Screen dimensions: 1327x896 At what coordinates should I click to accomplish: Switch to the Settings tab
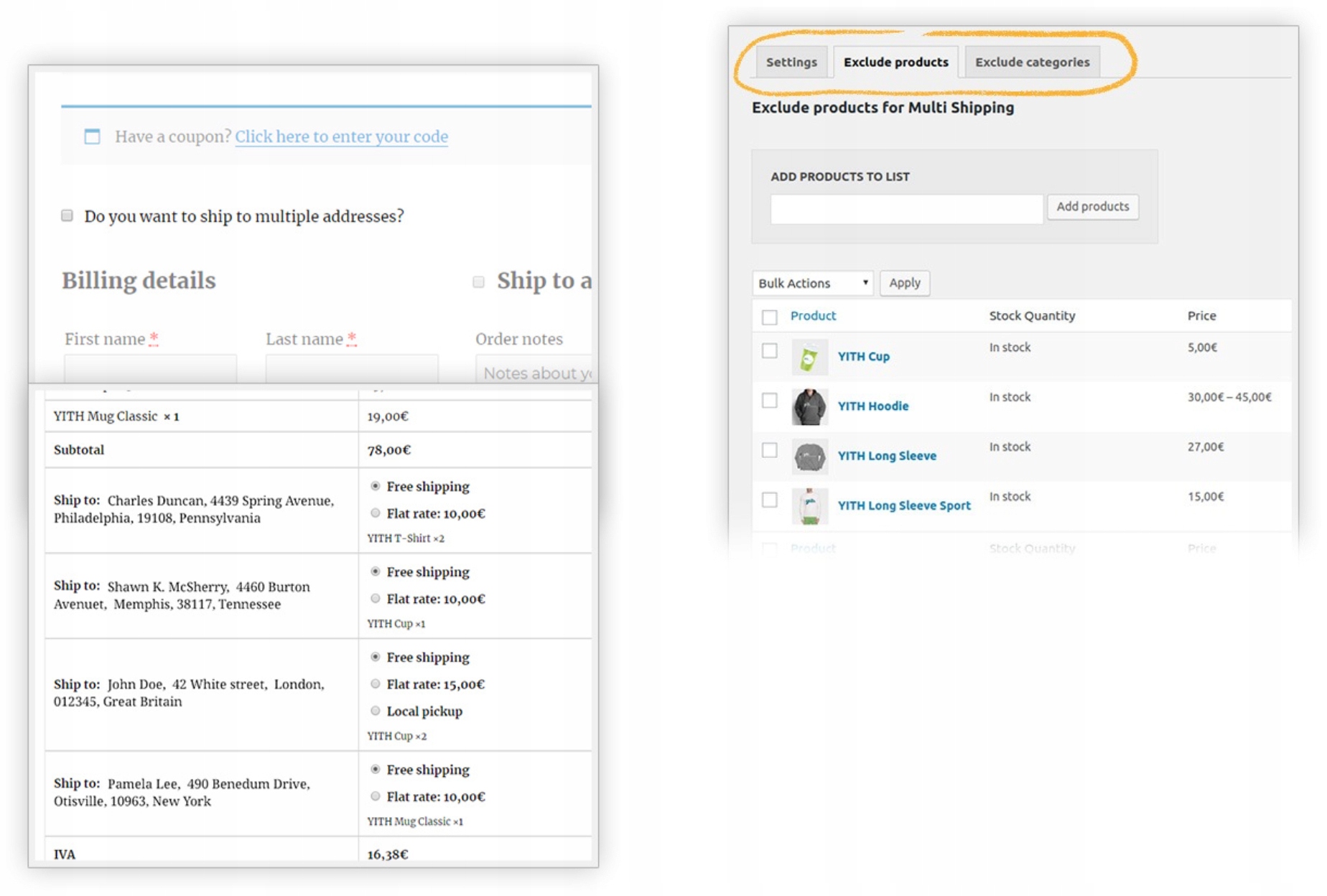coord(791,62)
